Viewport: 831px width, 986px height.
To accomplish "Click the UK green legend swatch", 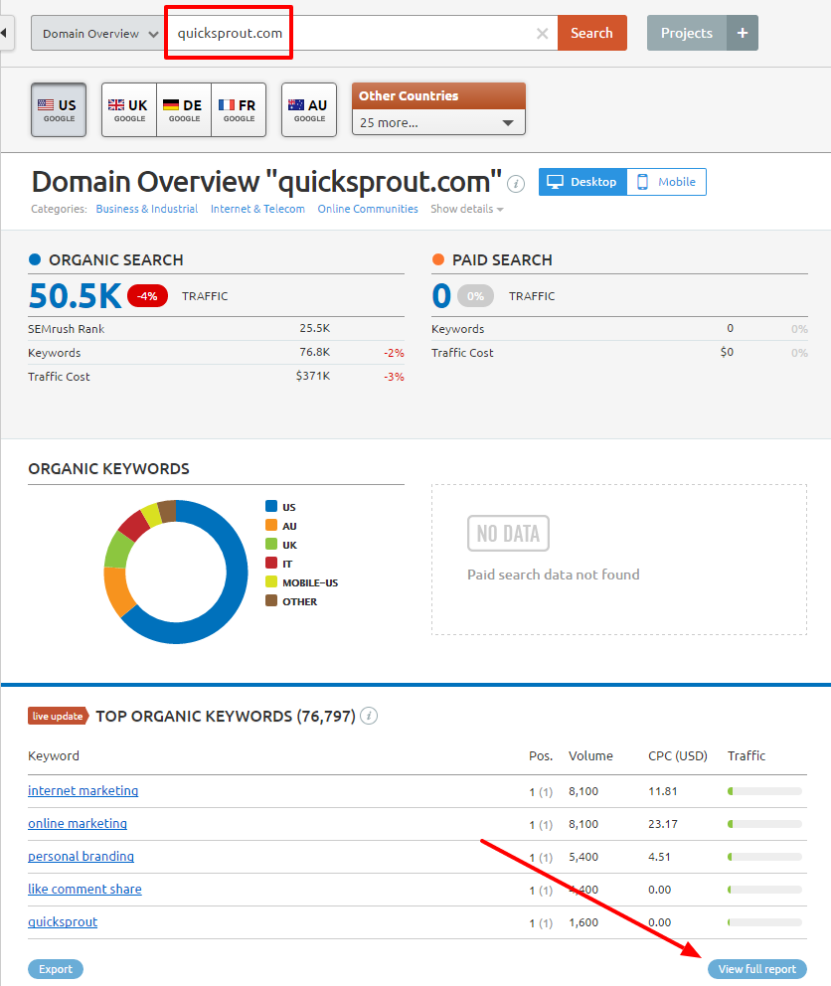I will coord(272,544).
